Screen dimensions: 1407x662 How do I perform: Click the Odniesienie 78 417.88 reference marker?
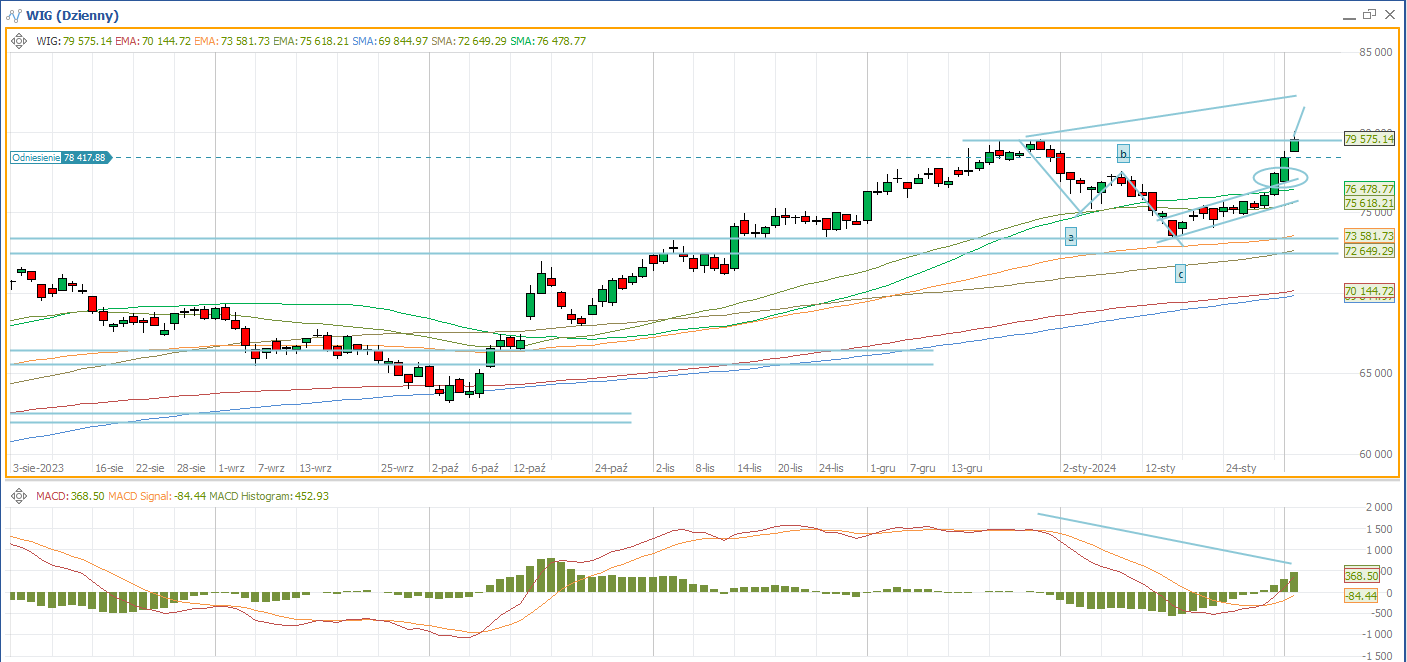pyautogui.click(x=60, y=158)
